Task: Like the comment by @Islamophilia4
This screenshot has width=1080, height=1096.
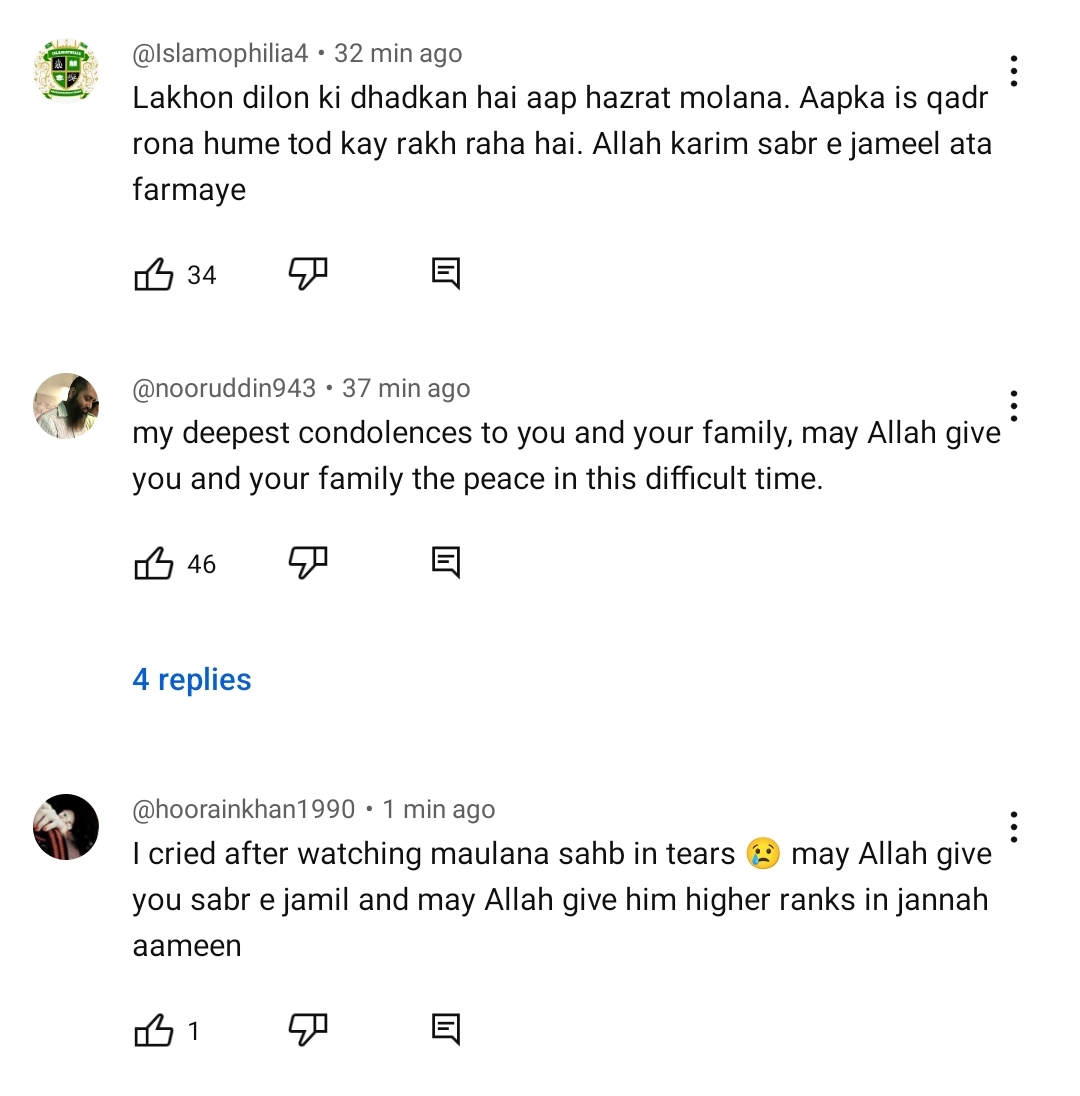Action: pos(154,274)
